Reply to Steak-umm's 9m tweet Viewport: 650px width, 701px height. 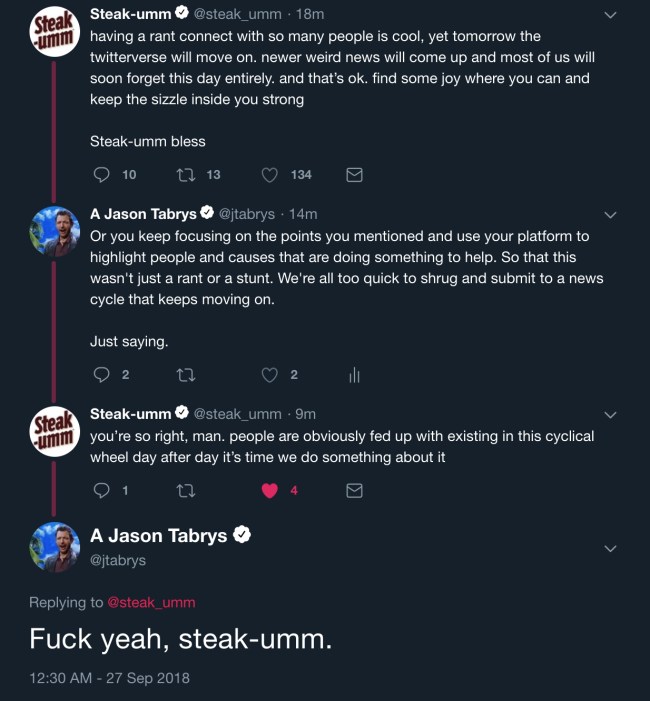tap(100, 491)
